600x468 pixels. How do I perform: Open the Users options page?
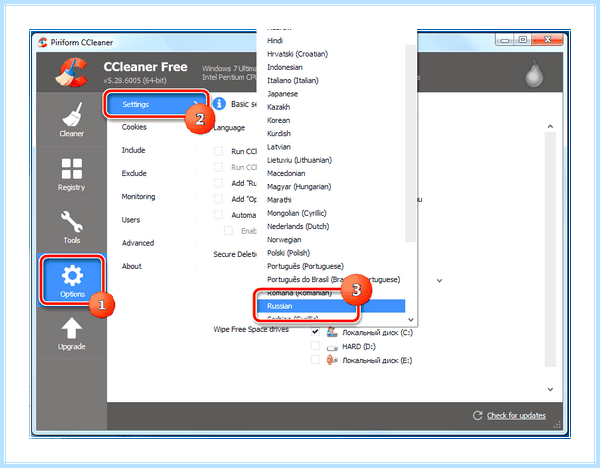[131, 220]
